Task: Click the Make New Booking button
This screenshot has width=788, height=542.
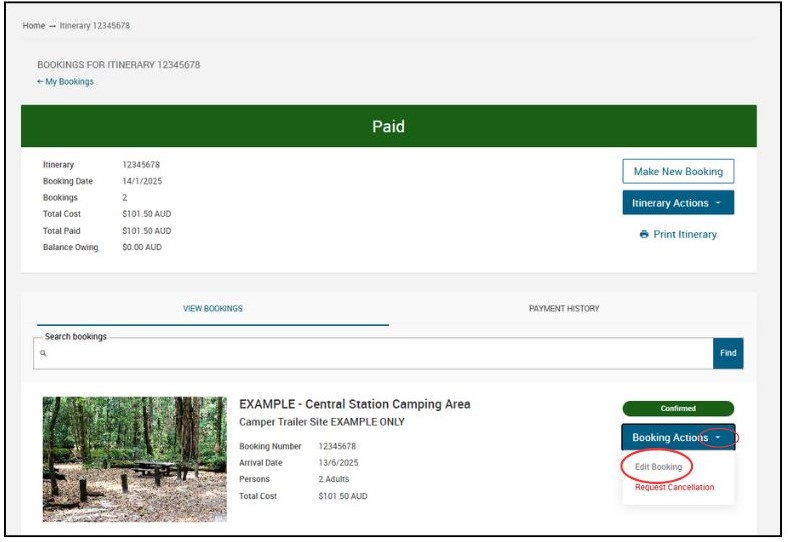Action: click(x=678, y=171)
